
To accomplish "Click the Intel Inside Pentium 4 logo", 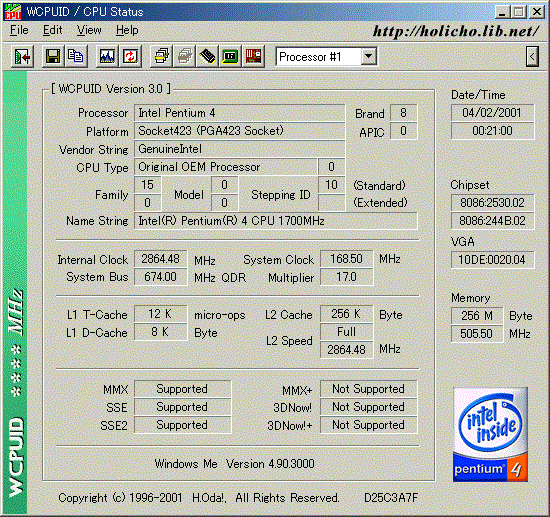I will click(490, 434).
